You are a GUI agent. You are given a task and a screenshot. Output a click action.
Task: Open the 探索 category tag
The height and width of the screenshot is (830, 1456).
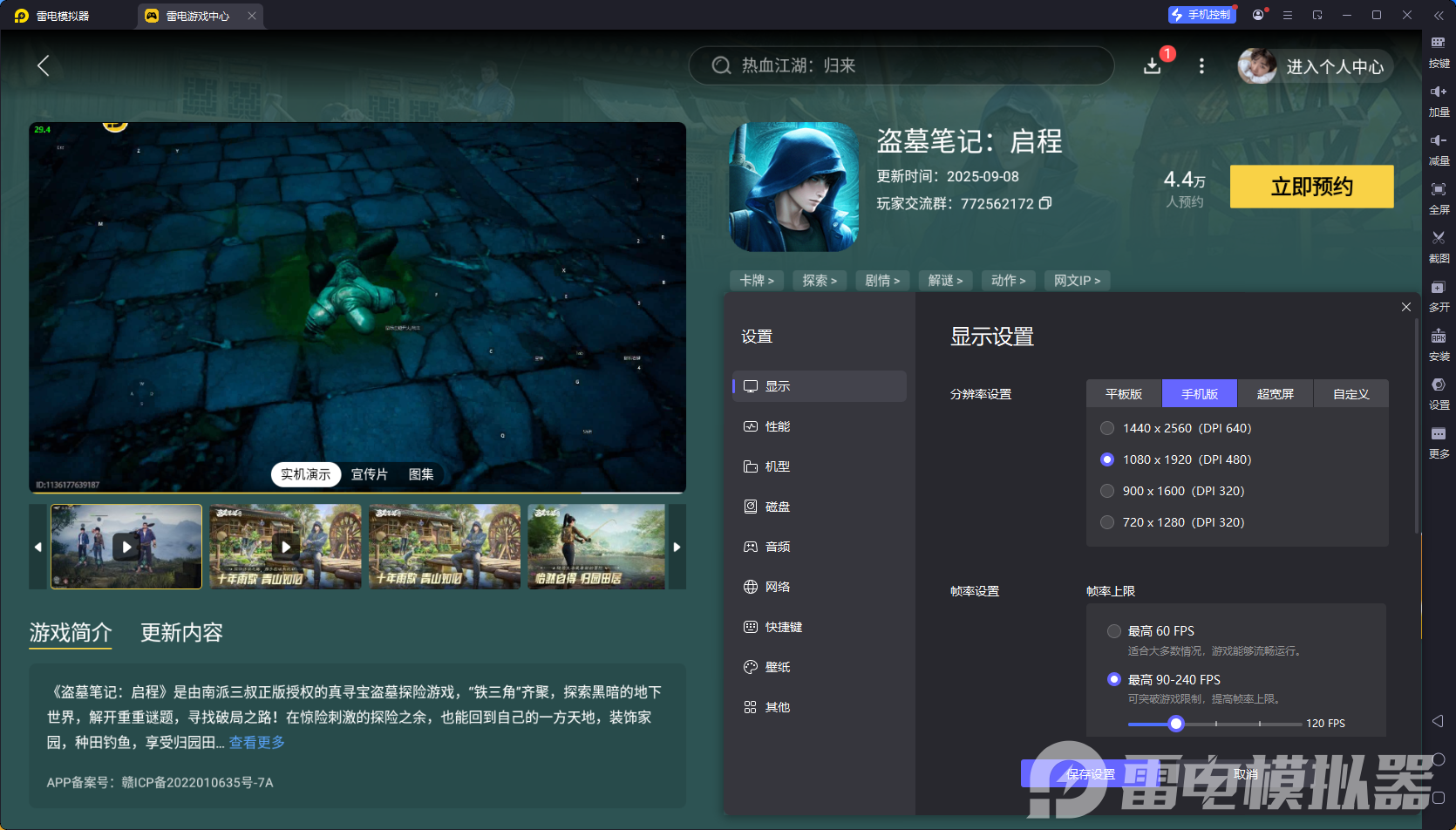(x=820, y=280)
